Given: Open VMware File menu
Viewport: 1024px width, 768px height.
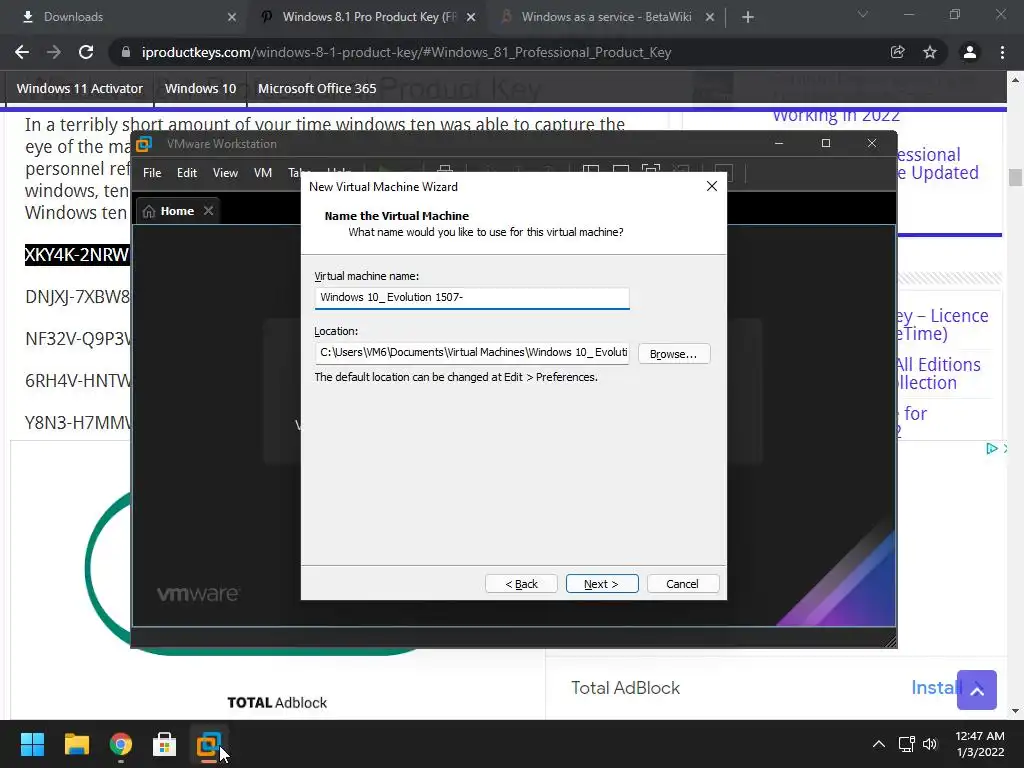Looking at the screenshot, I should pyautogui.click(x=152, y=173).
